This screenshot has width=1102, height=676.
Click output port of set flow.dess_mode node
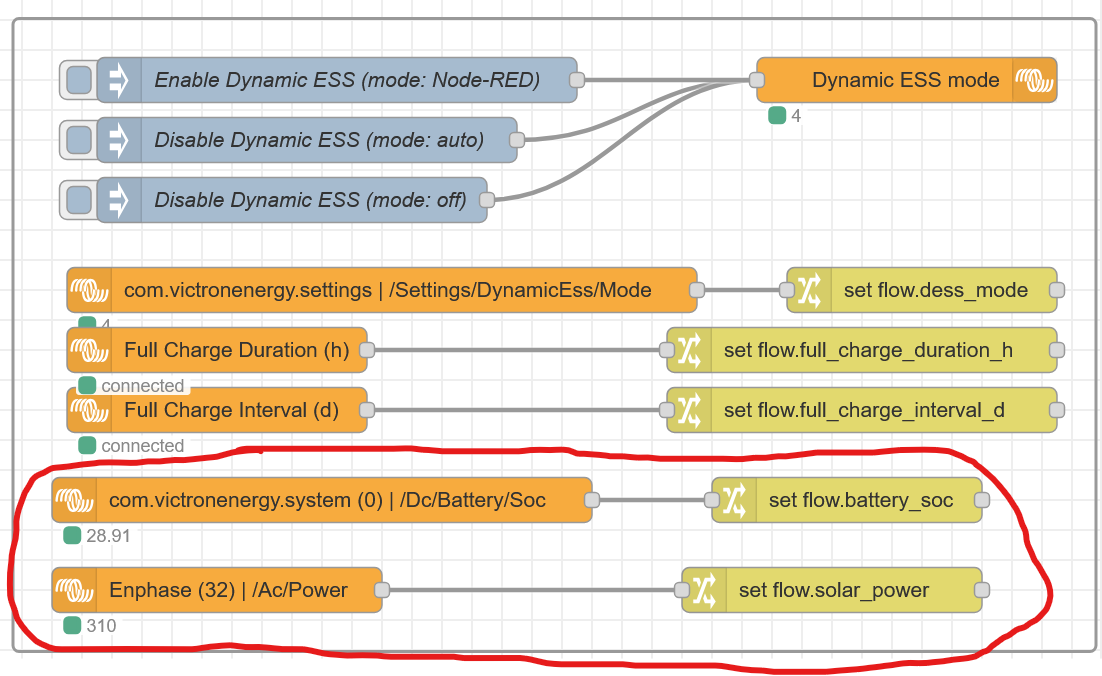coord(1056,290)
